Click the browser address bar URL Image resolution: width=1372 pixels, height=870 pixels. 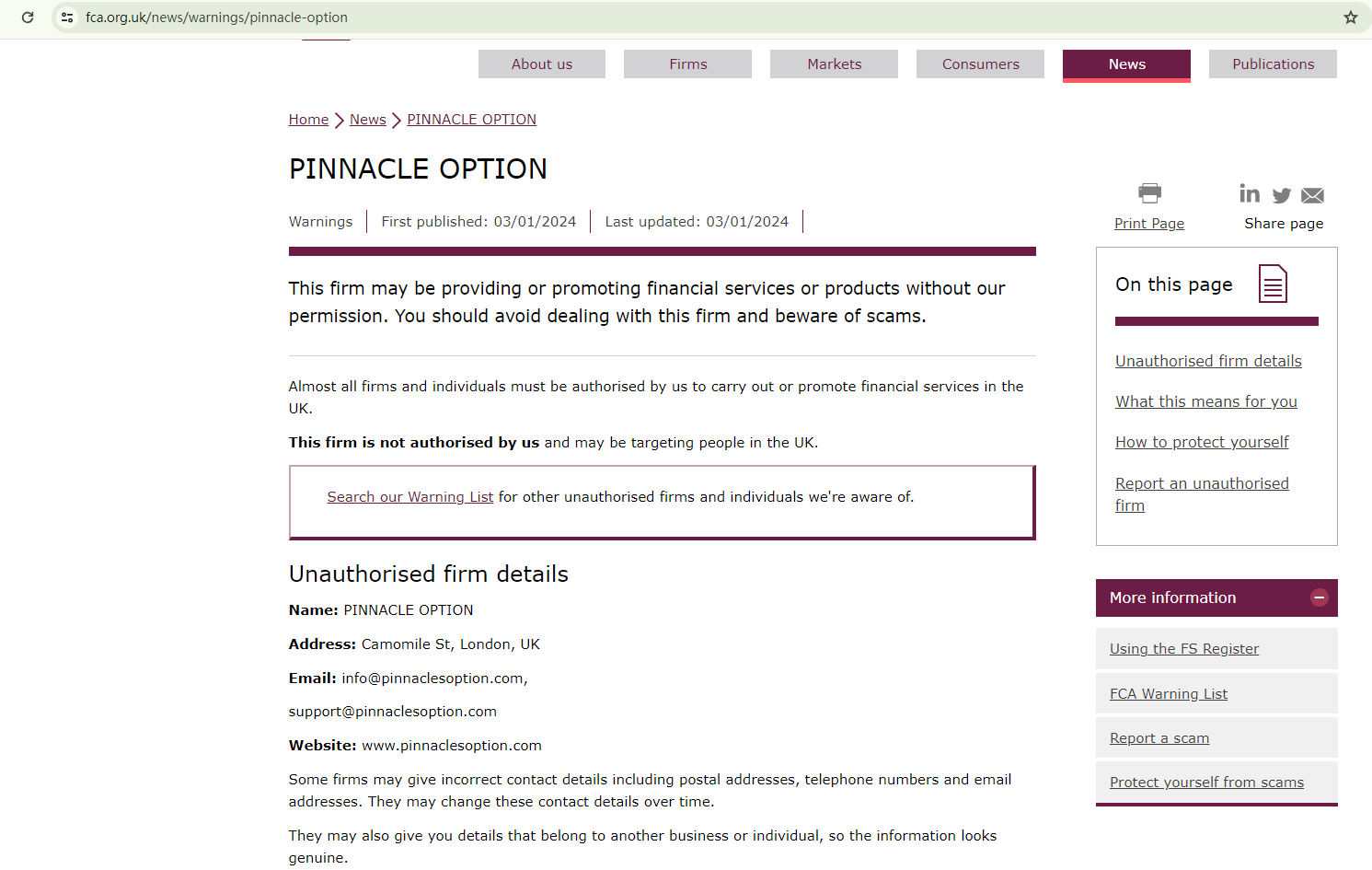click(217, 17)
